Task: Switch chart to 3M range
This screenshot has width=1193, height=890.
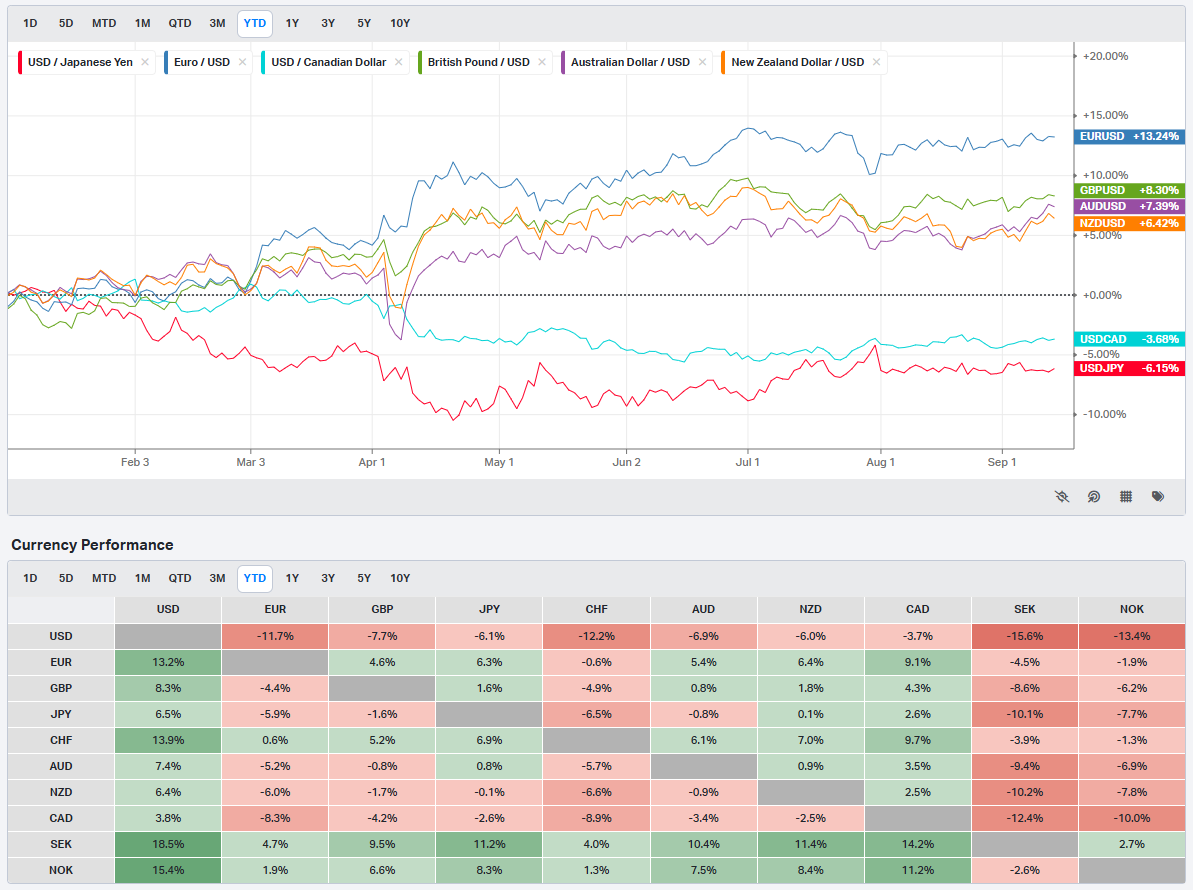Action: coord(218,24)
